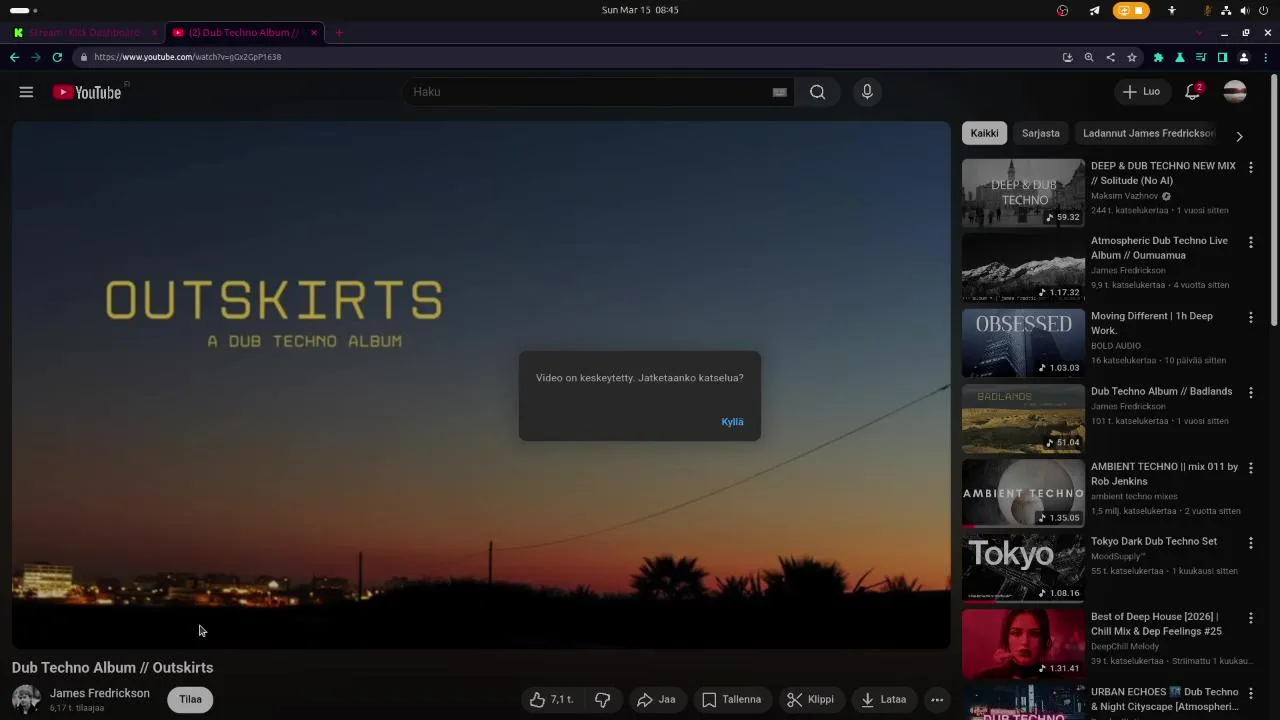Select the Kaikki filter chip
Image resolution: width=1280 pixels, height=720 pixels.
(984, 133)
